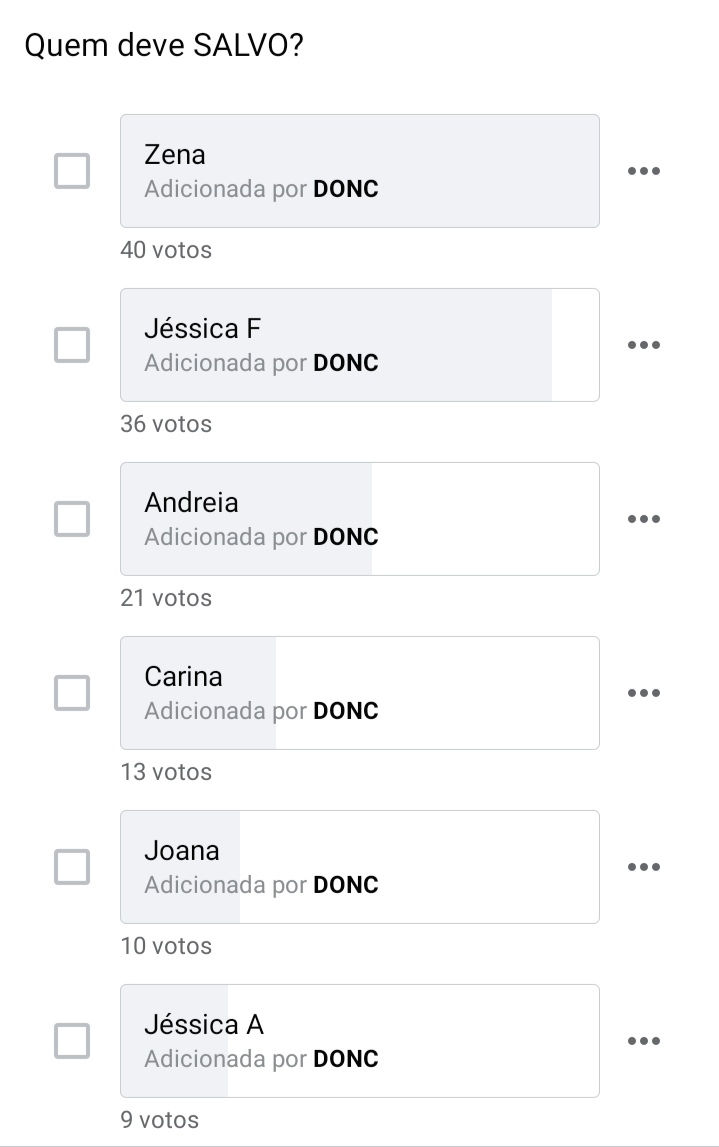Tick the checkbox for Zena

click(x=72, y=171)
